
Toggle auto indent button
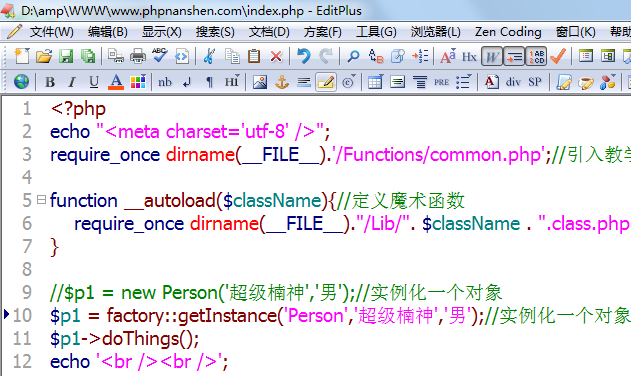pyautogui.click(x=514, y=56)
